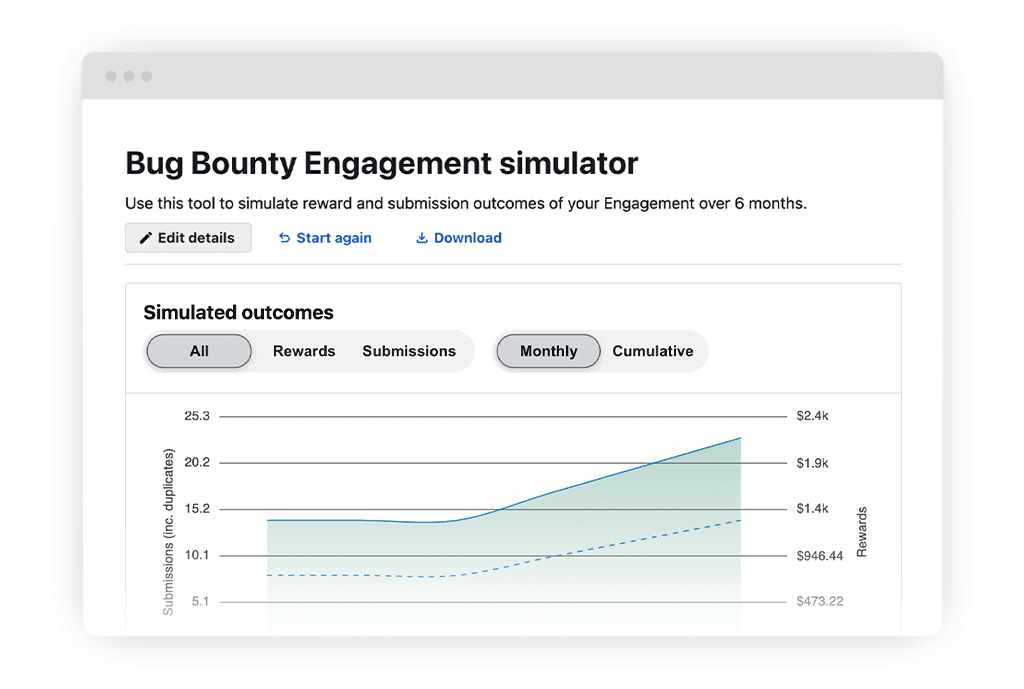The height and width of the screenshot is (689, 1024).
Task: Click the pencil icon on Edit details
Action: (146, 238)
